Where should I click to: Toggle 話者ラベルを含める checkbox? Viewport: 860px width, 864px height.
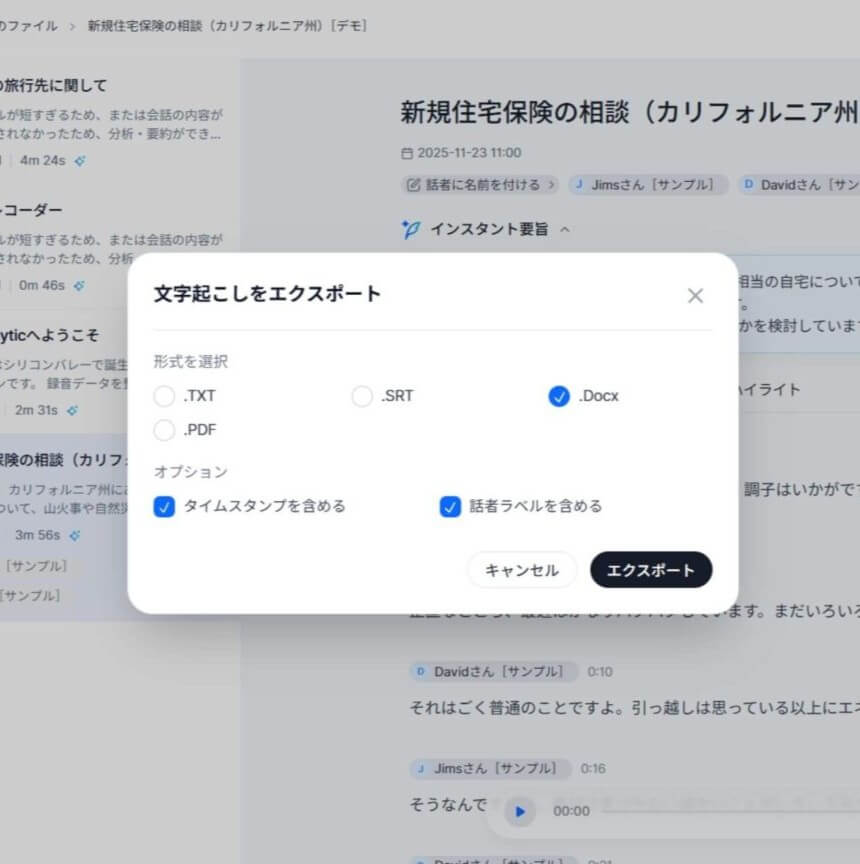tap(450, 506)
